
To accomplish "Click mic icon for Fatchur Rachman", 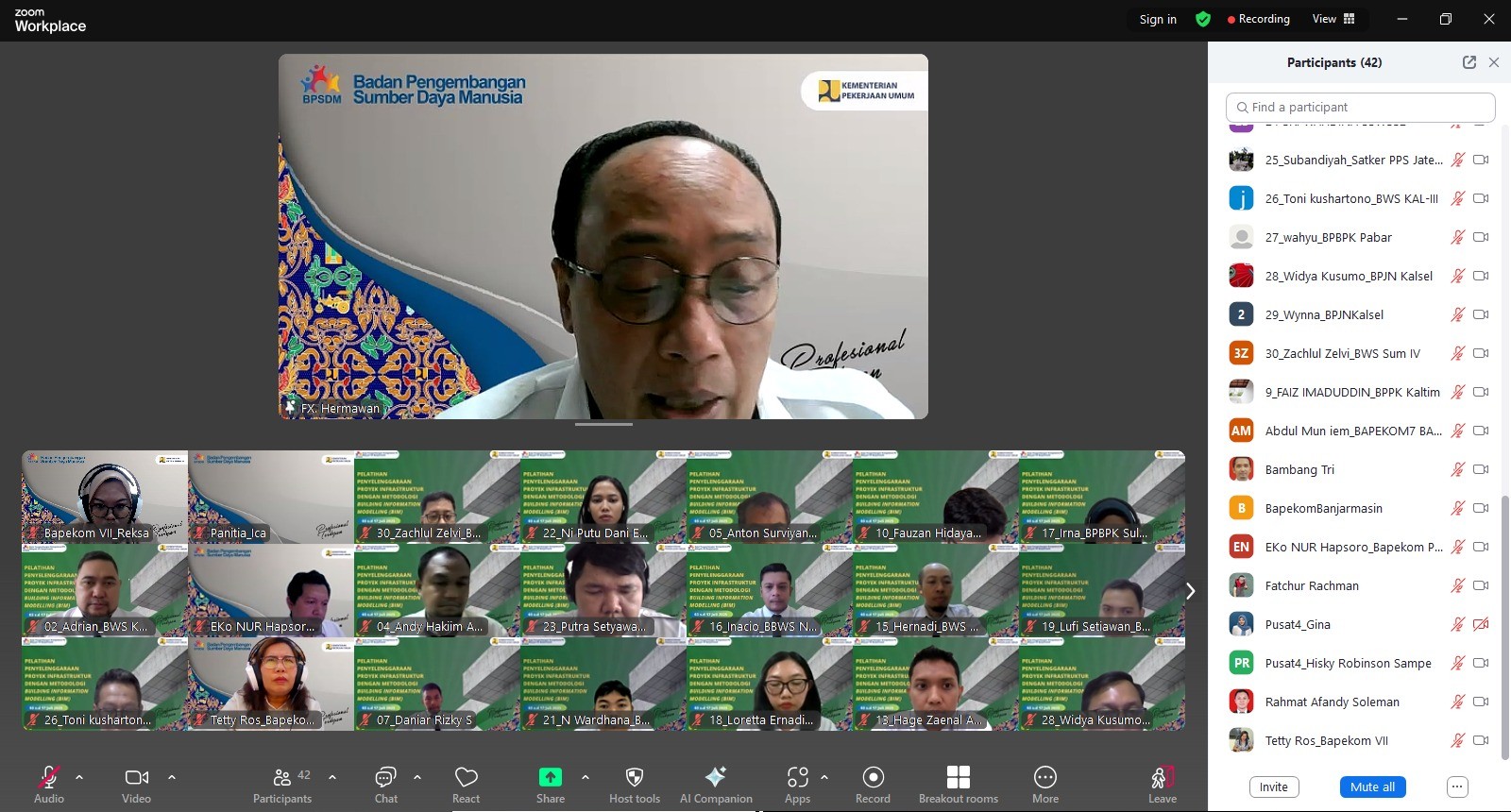I will coord(1457,585).
